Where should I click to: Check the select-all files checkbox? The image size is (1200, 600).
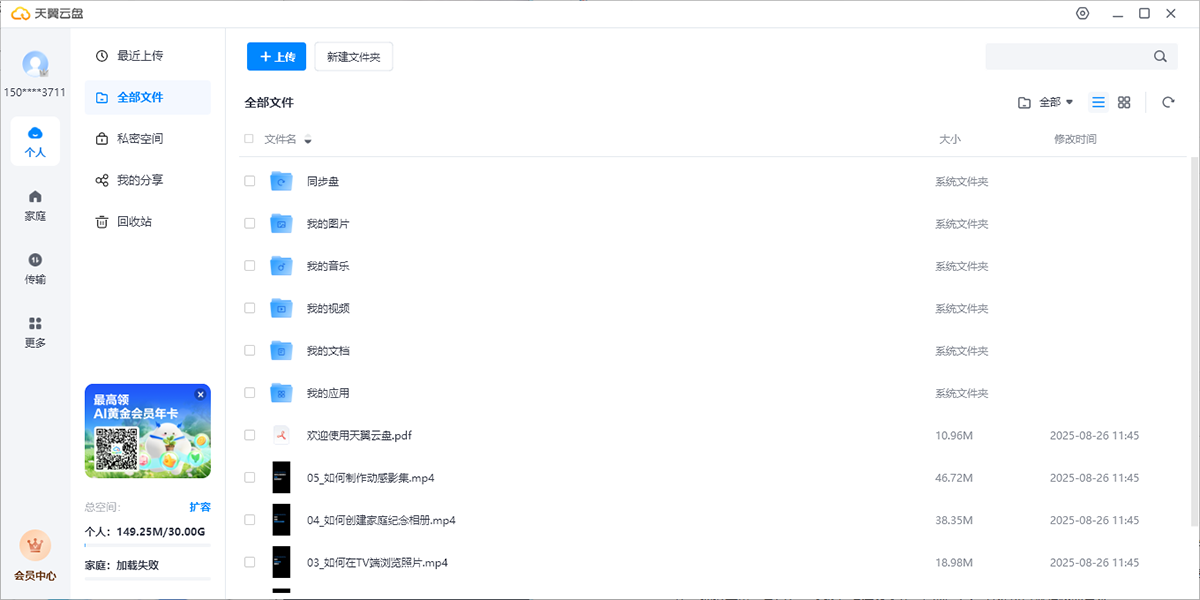pyautogui.click(x=249, y=139)
